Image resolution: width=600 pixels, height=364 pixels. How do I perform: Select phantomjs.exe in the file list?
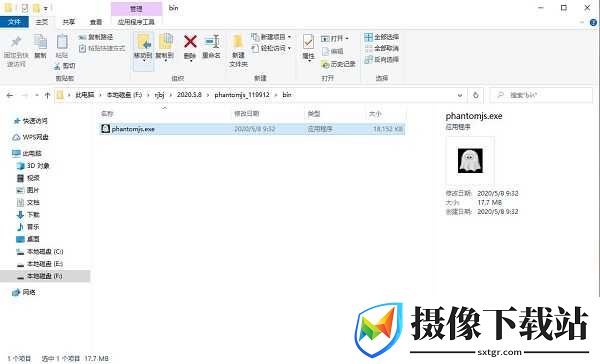(x=252, y=129)
